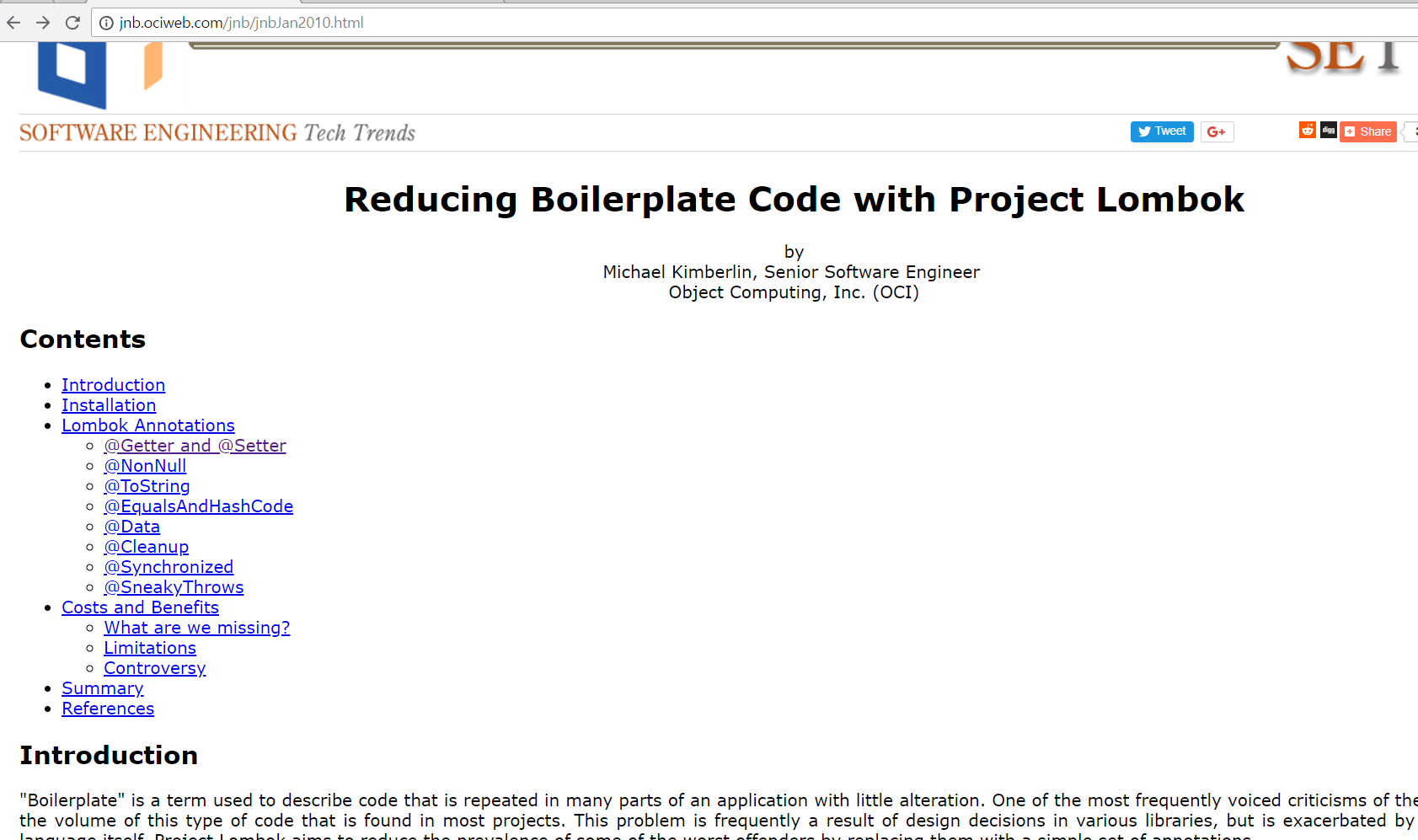
Task: Follow 'What are we missing?' link
Action: click(196, 628)
